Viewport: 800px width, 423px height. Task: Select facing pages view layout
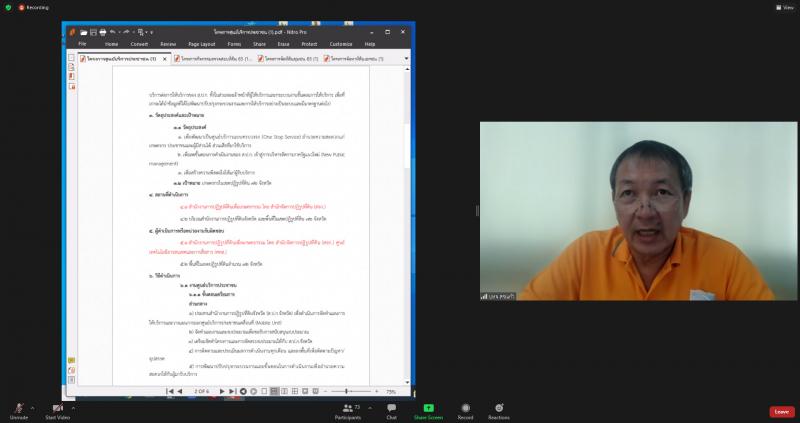285,391
